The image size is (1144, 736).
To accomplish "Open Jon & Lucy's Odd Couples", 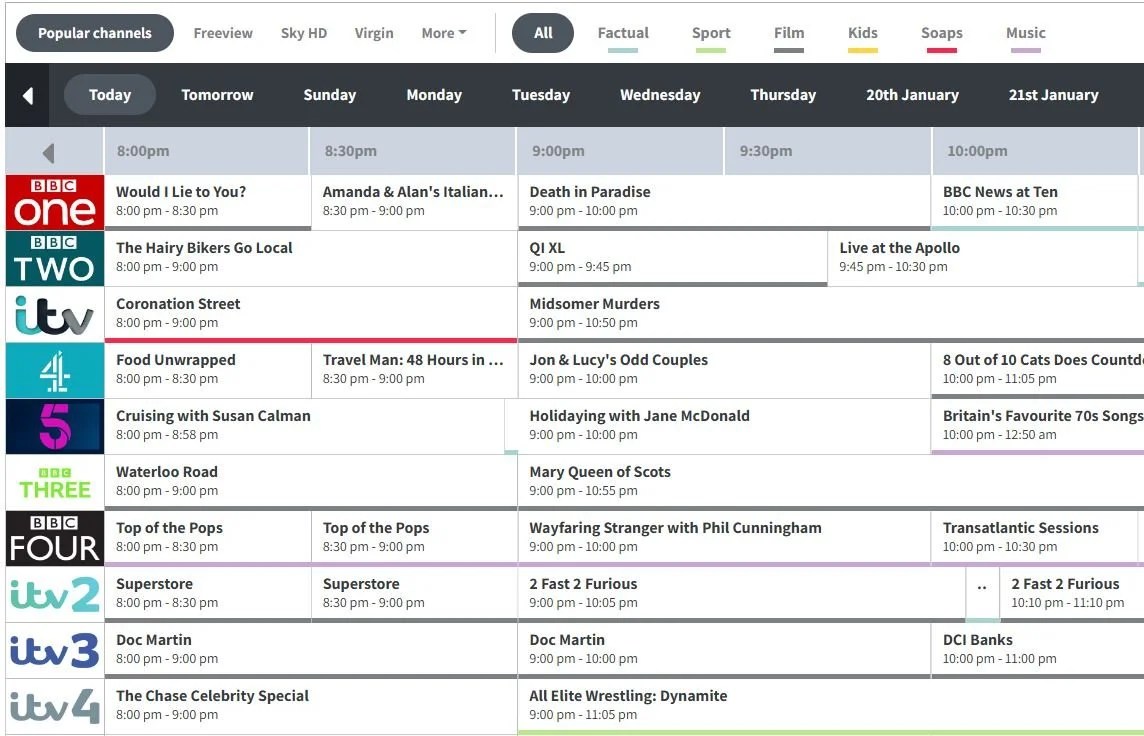I will [724, 370].
